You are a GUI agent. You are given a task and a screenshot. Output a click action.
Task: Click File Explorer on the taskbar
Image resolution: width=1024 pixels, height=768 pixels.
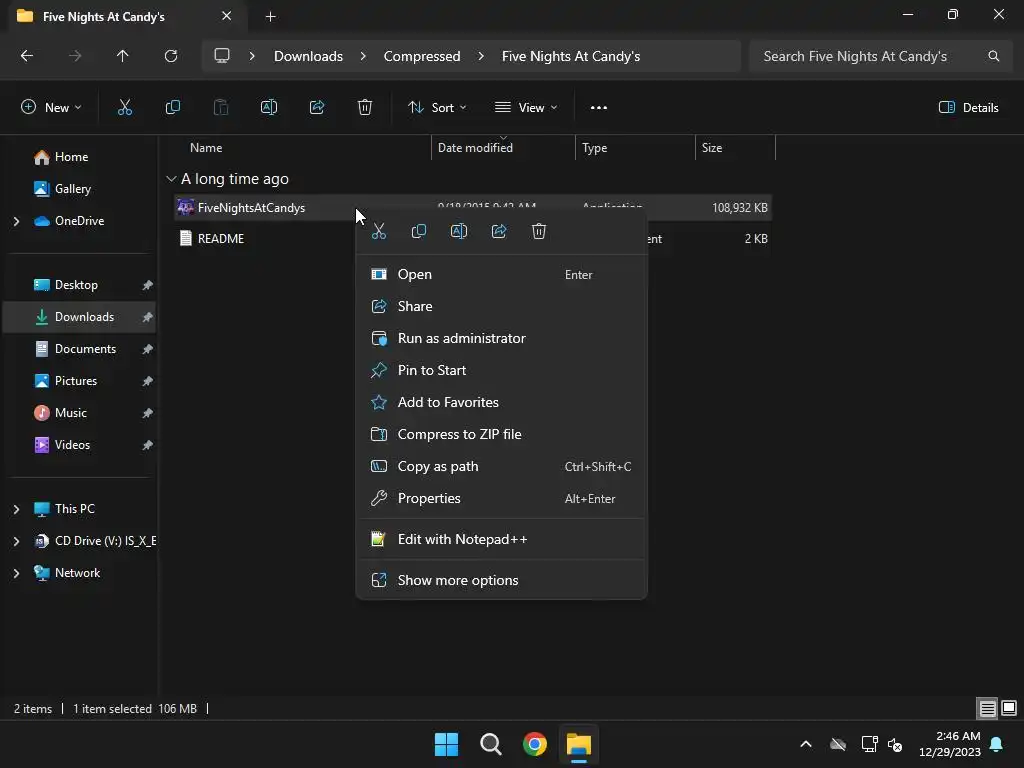[x=579, y=744]
